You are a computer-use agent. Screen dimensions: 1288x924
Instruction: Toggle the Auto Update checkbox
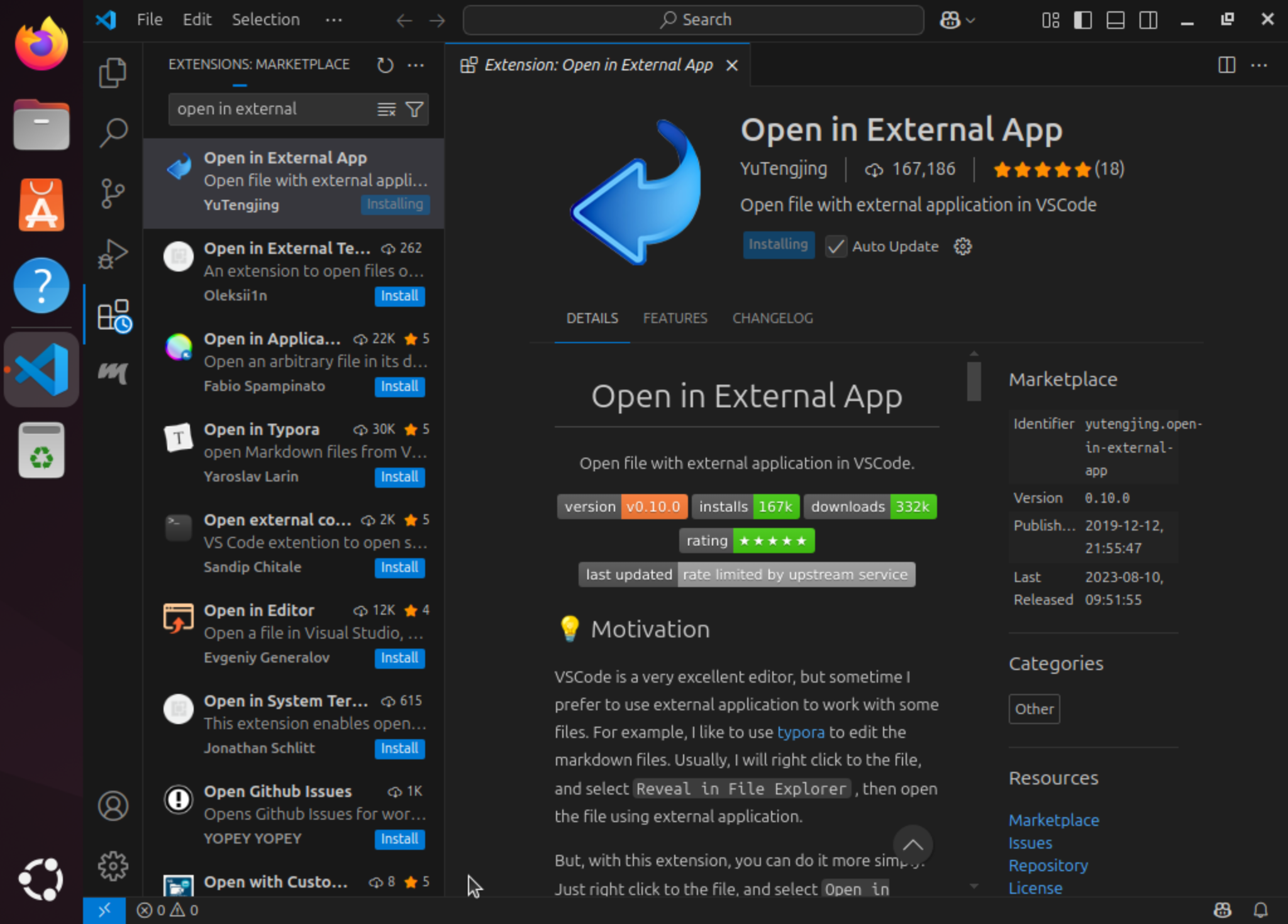tap(836, 246)
